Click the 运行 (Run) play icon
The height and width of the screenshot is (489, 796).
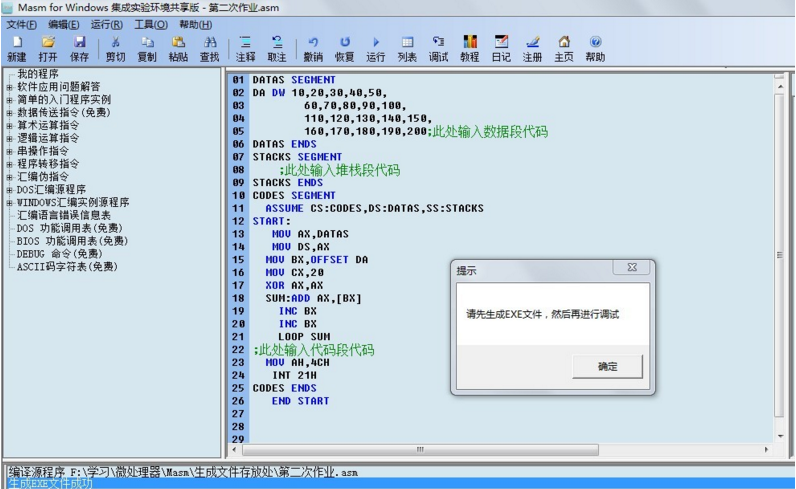coord(376,43)
